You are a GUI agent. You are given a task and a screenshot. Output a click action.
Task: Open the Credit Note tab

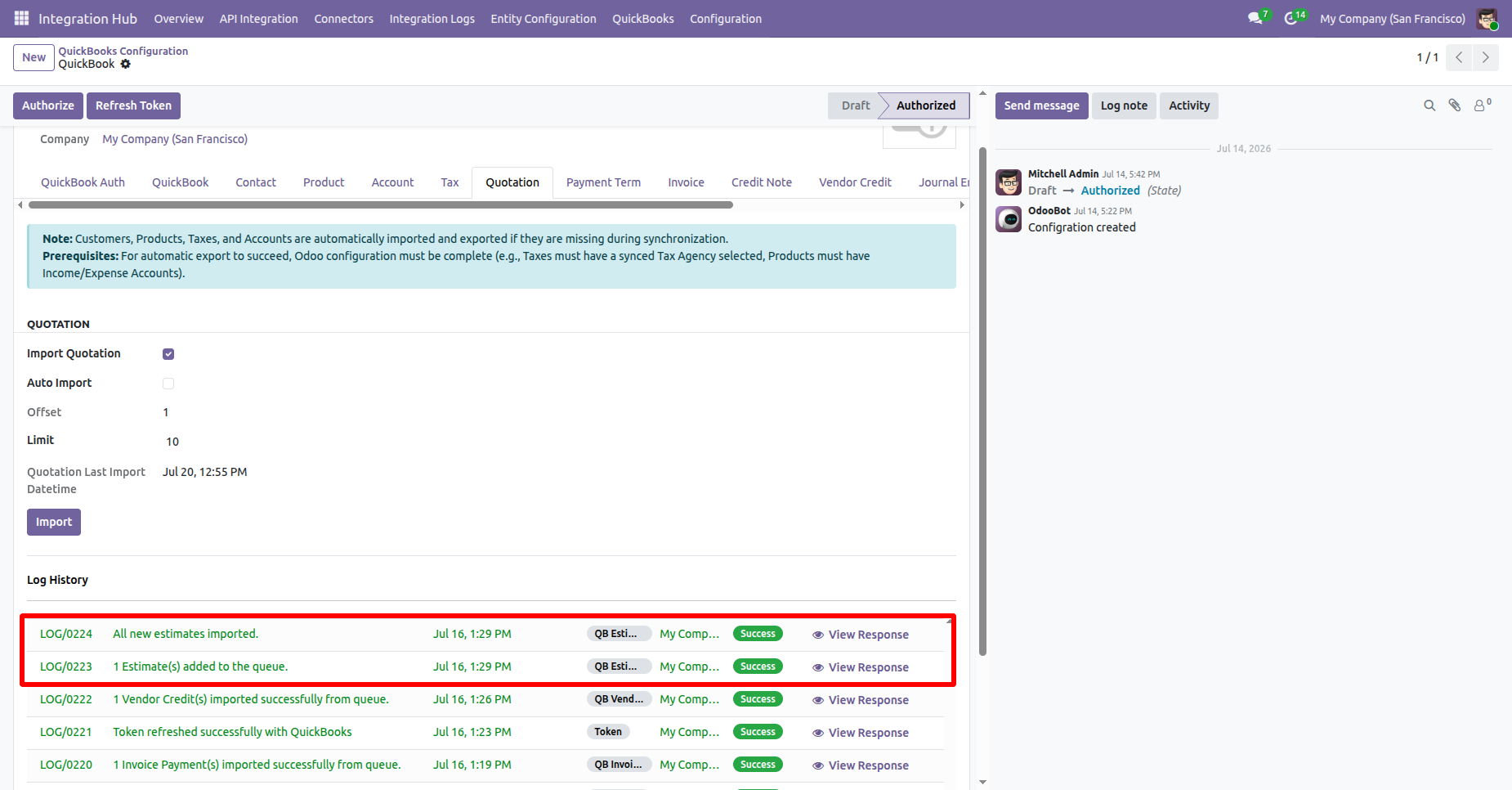coord(762,182)
